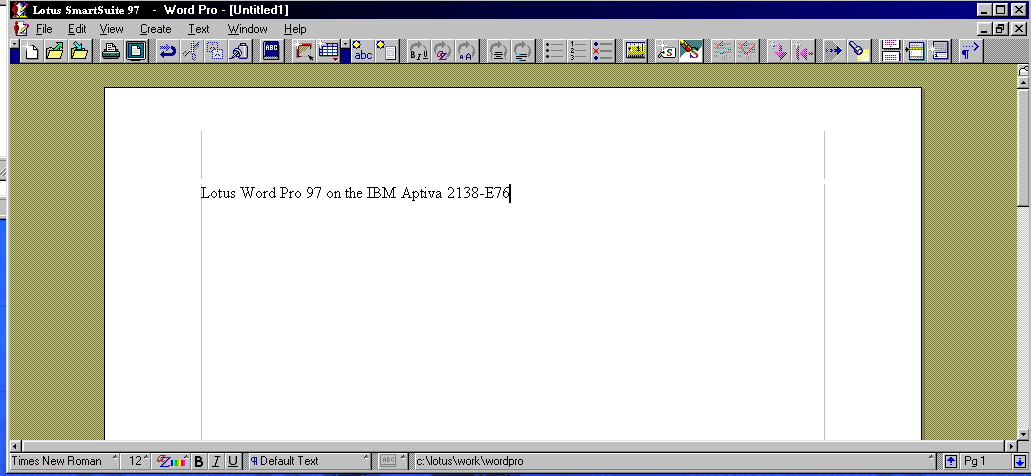Image resolution: width=1031 pixels, height=476 pixels.
Task: Click the Create Table grid icon
Action: click(x=328, y=51)
